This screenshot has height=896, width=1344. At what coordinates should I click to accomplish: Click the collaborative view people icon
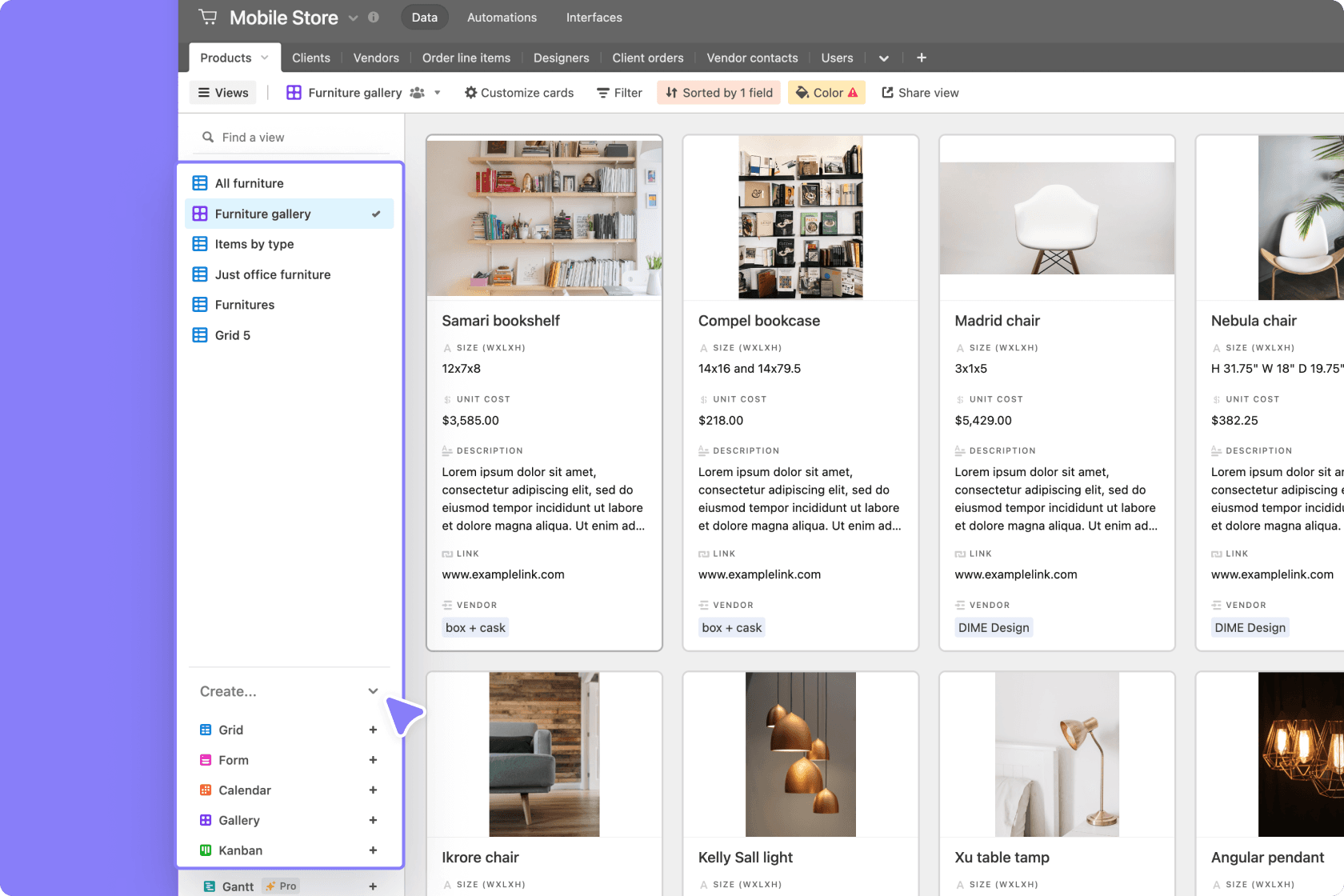[417, 93]
